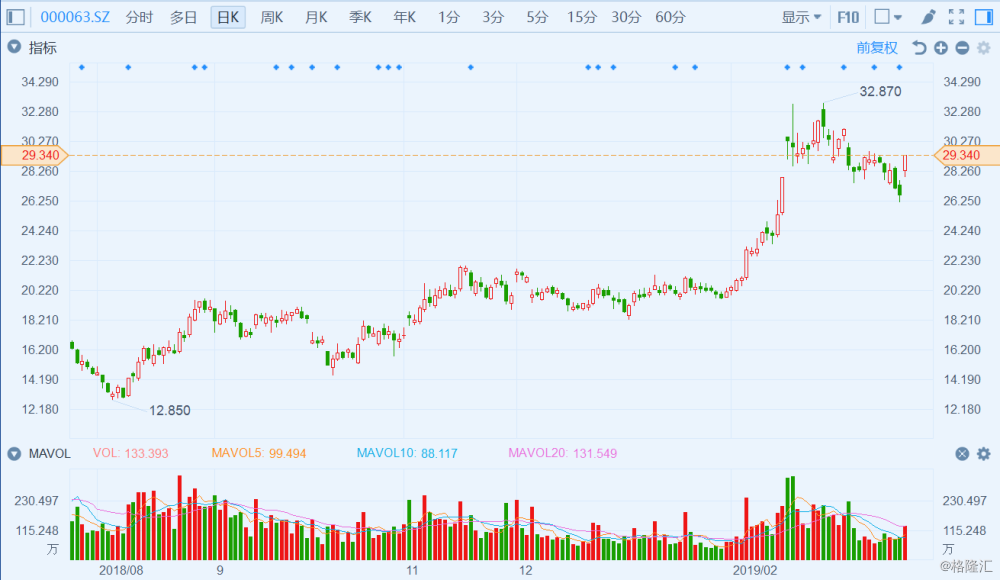The width and height of the screenshot is (1000, 580).
Task: Undo the last chart zoom action
Action: [x=918, y=48]
